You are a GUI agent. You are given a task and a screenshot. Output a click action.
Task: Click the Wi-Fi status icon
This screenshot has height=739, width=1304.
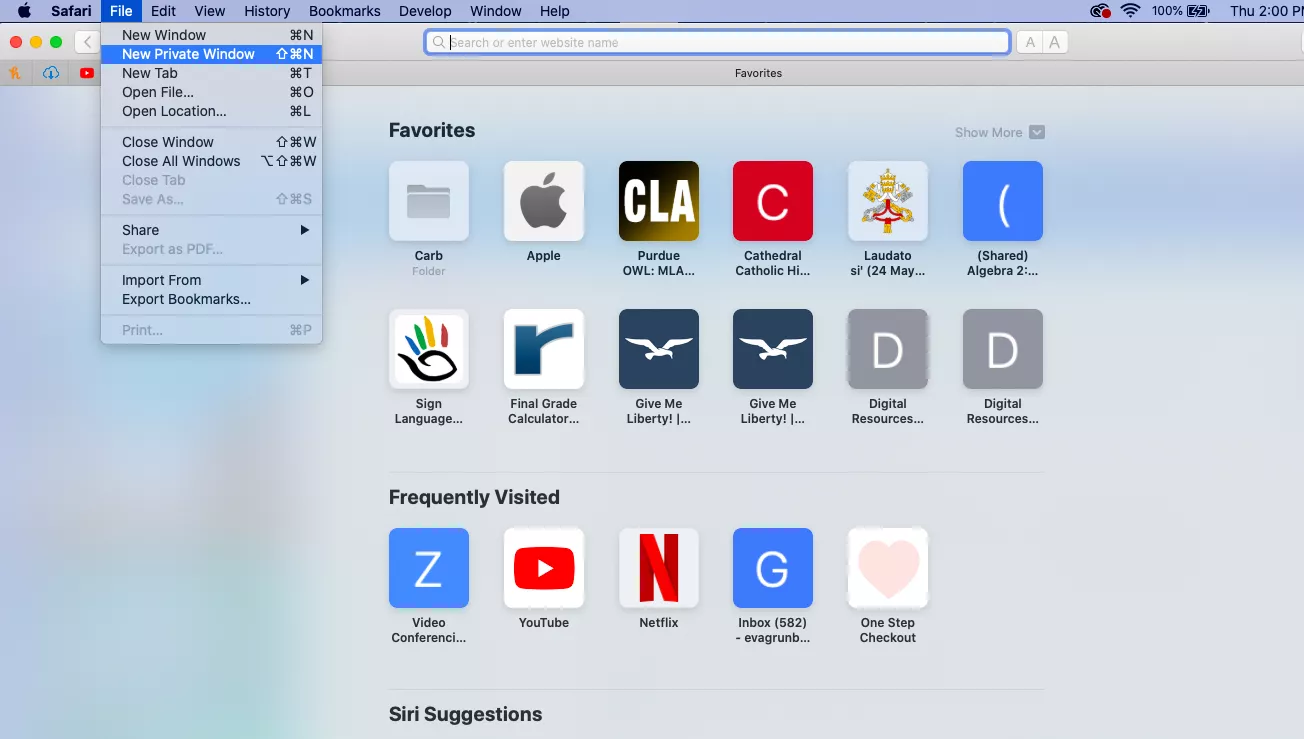(x=1131, y=11)
